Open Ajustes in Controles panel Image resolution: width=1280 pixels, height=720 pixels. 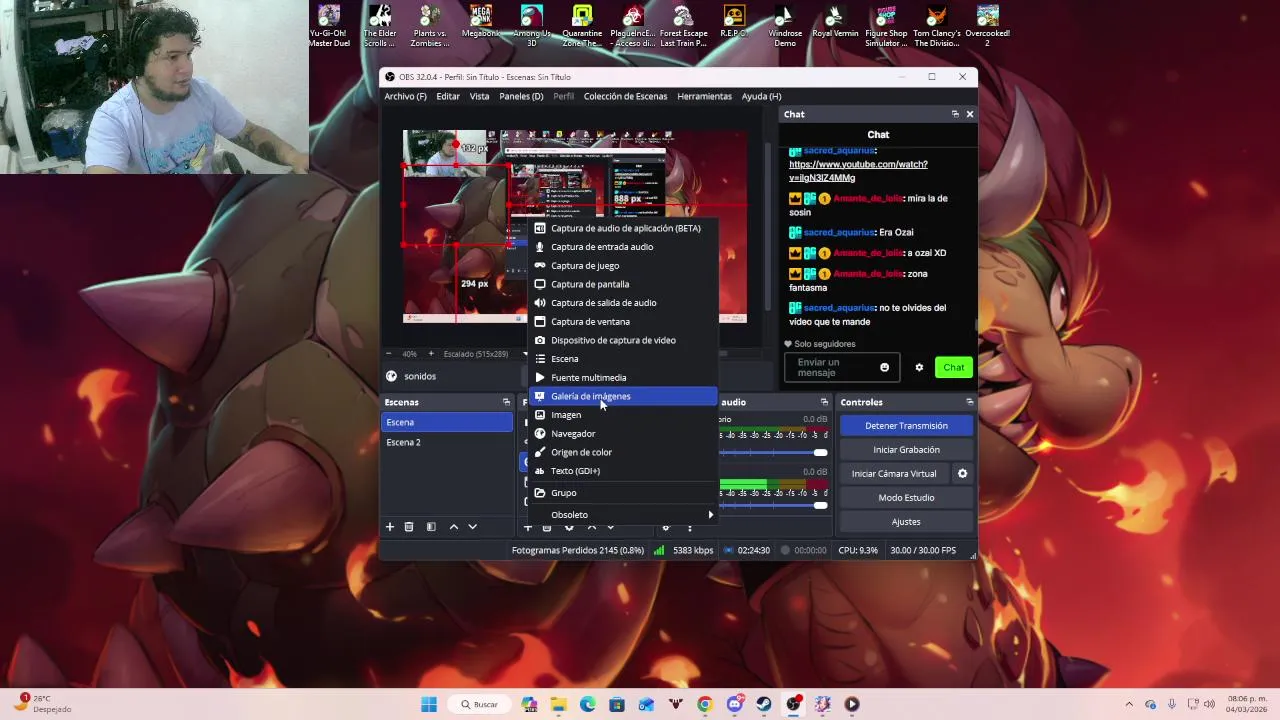[x=906, y=522]
